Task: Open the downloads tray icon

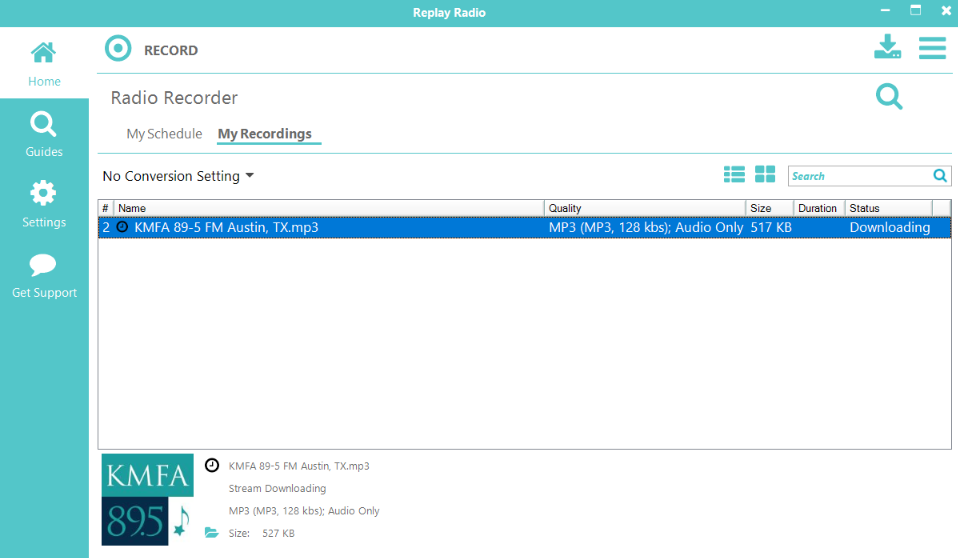Action: click(887, 47)
